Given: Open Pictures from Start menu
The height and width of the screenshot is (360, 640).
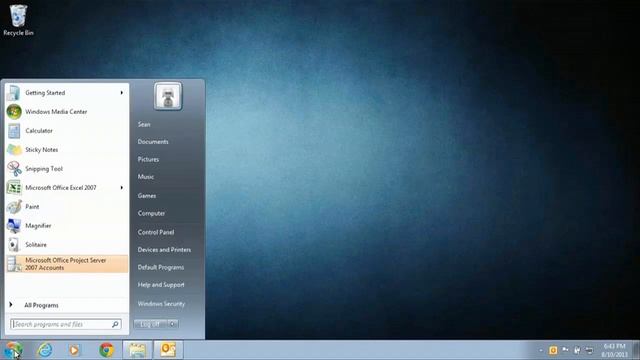Looking at the screenshot, I should coord(148,160).
